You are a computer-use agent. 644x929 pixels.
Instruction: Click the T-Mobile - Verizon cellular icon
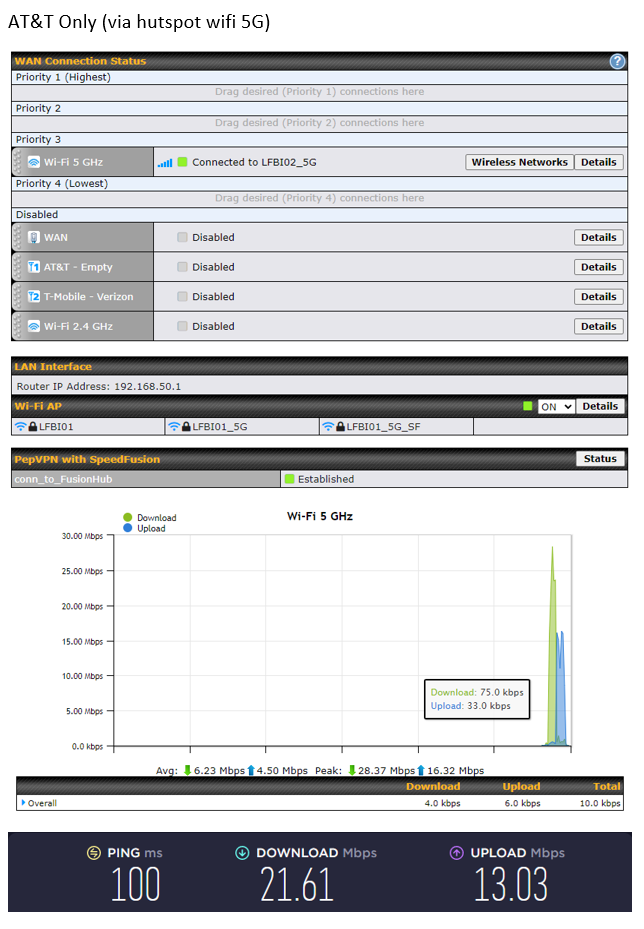click(x=34, y=297)
